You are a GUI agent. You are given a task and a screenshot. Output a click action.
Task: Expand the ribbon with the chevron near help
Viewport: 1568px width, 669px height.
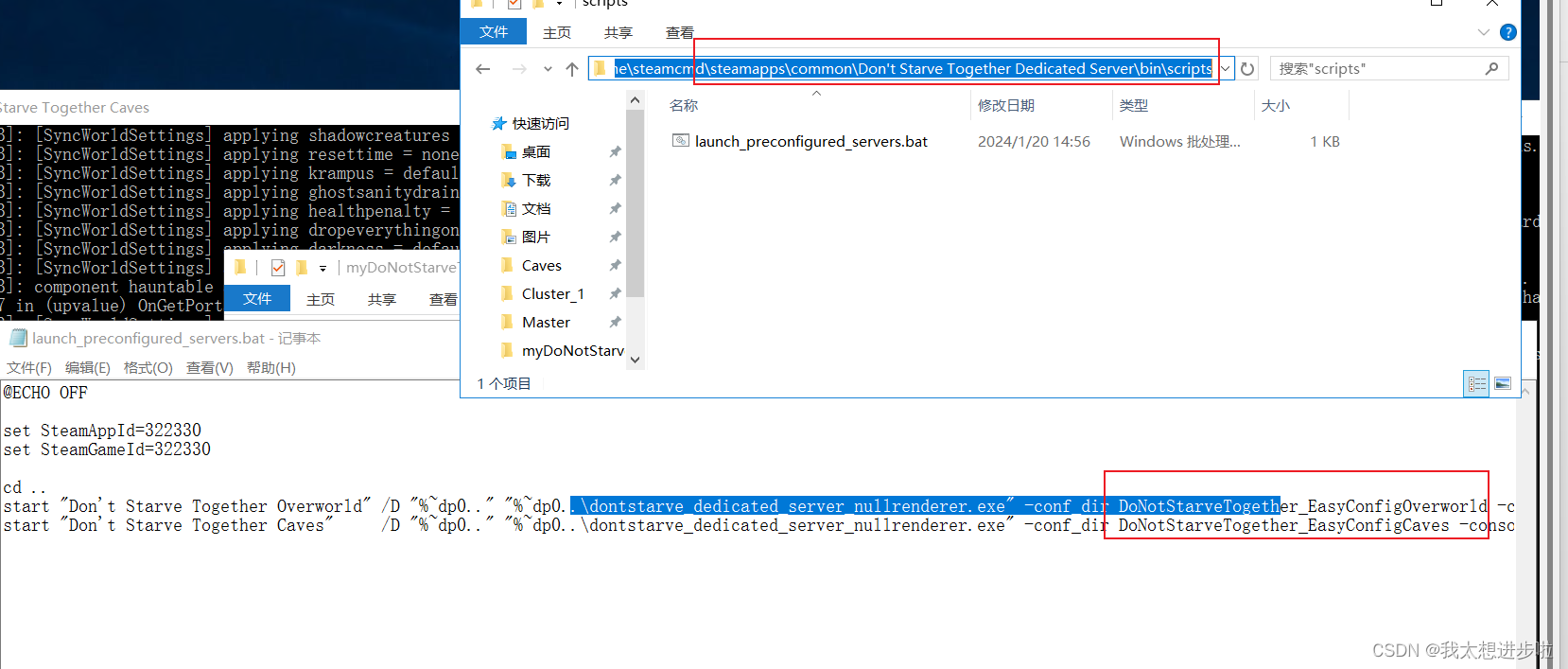(x=1483, y=32)
